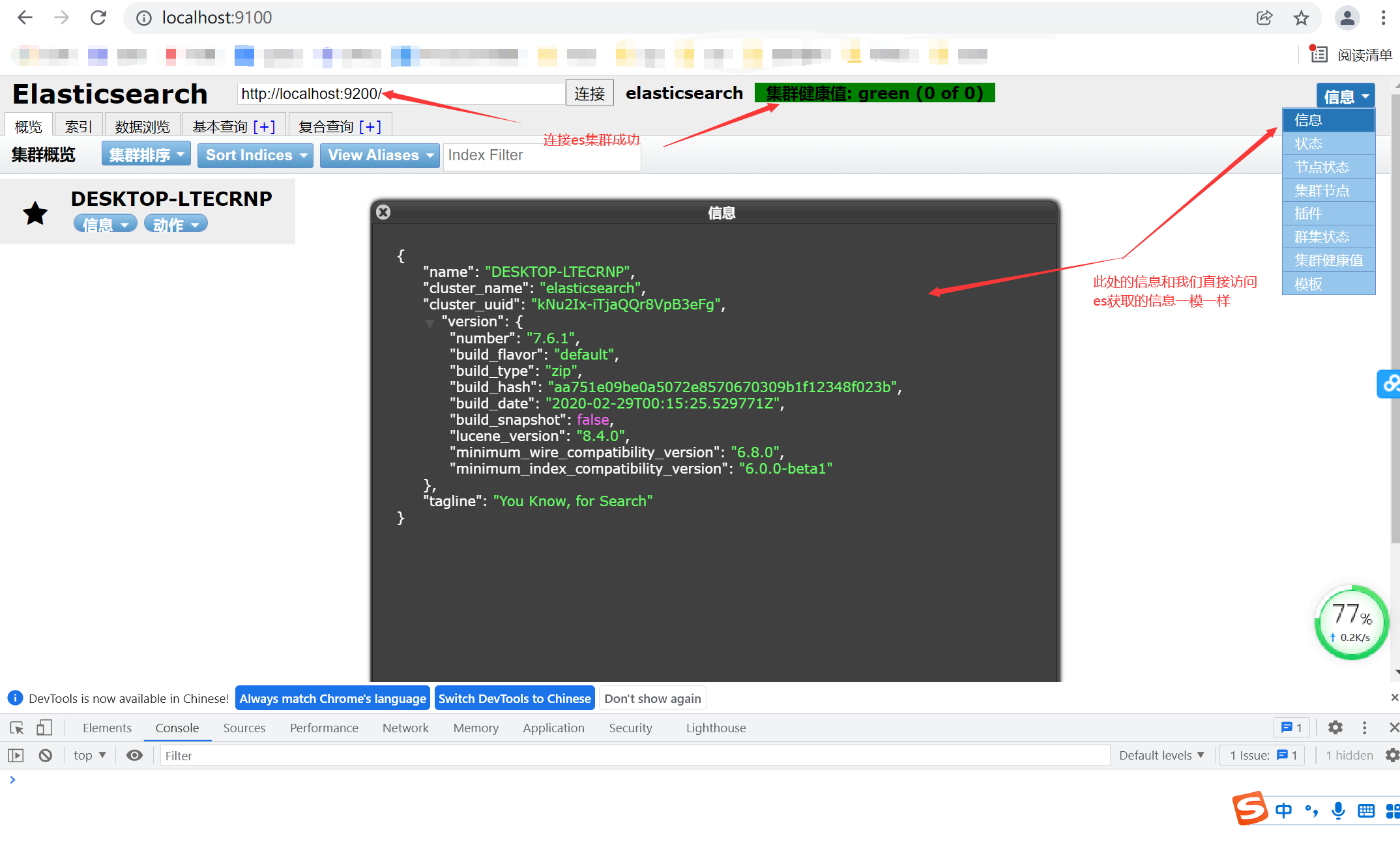
Task: Toggle Chinese input mode 中
Action: click(x=1283, y=810)
